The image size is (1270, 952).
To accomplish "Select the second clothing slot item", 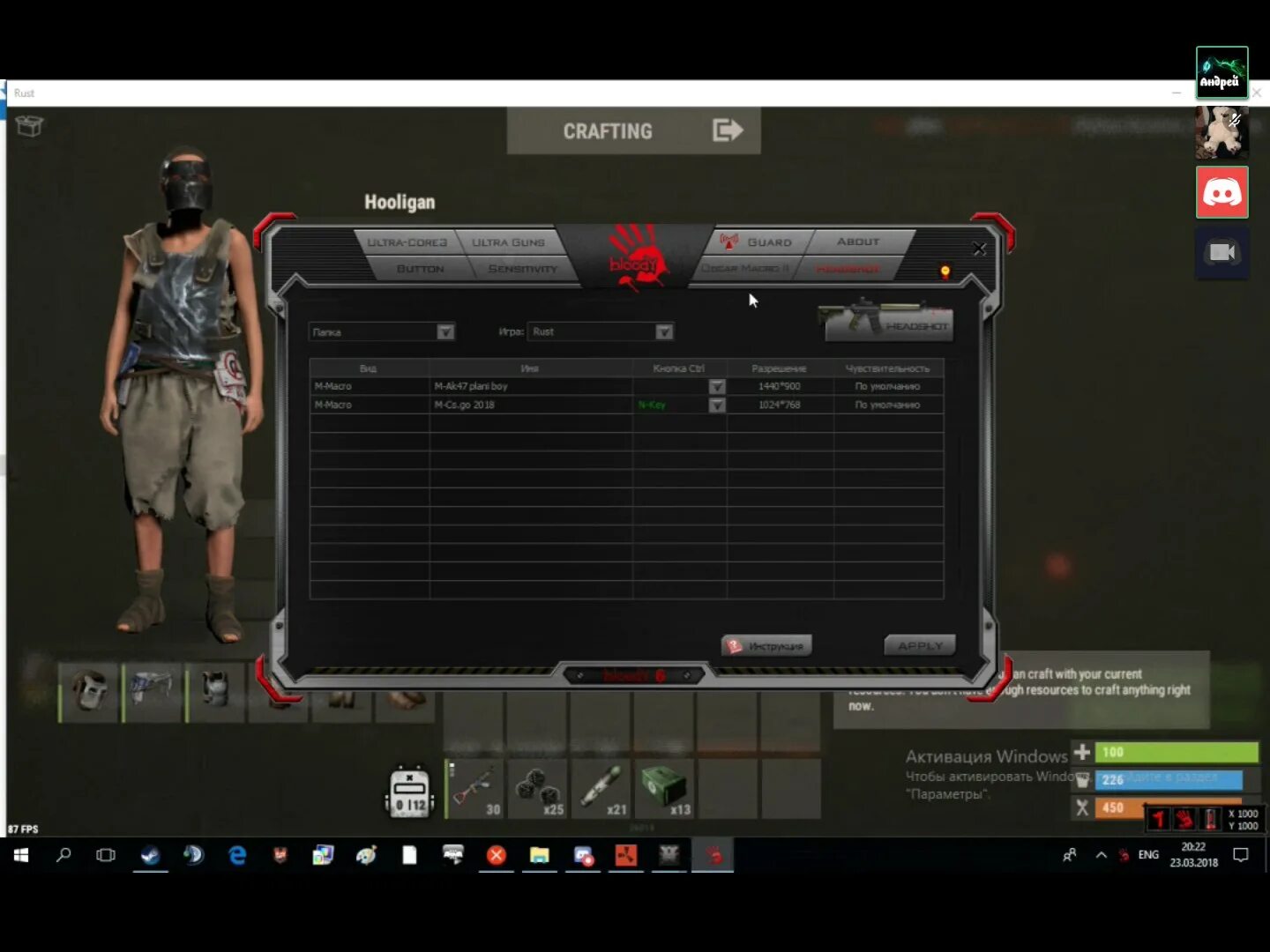I will point(152,692).
